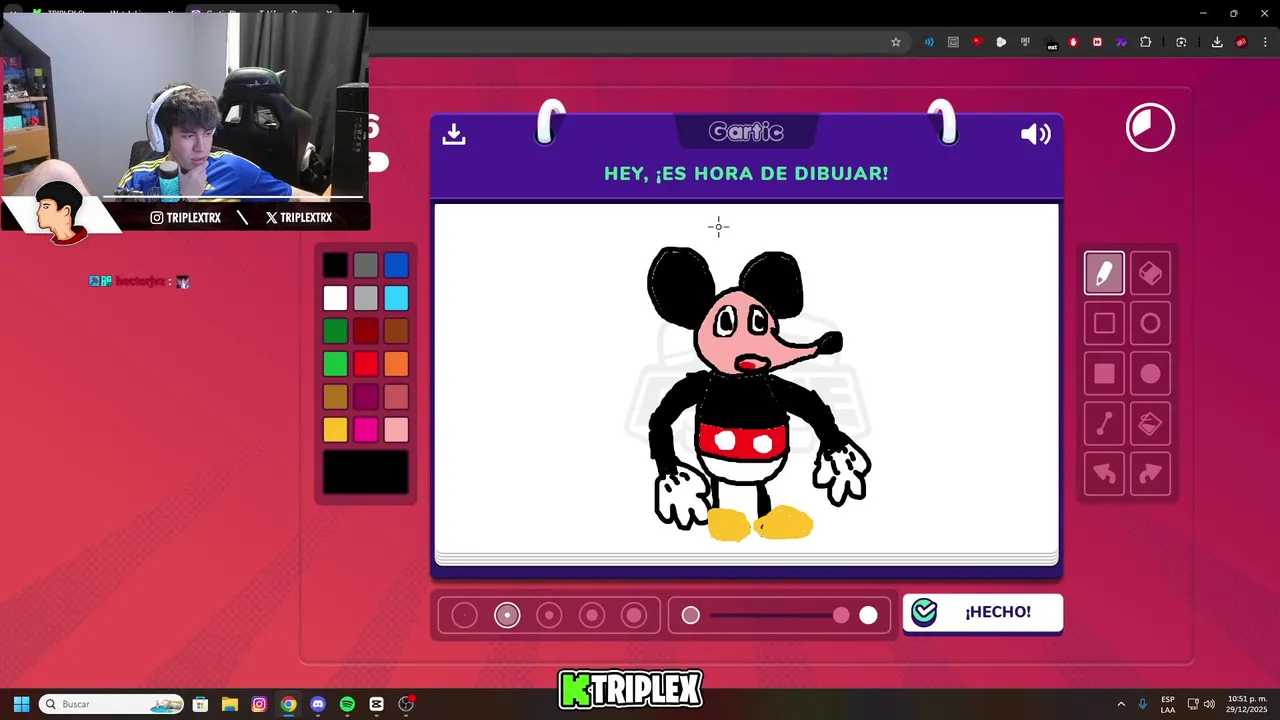Open Microsoft Store from the taskbar
Screen dimensions: 1280x720
pos(200,704)
